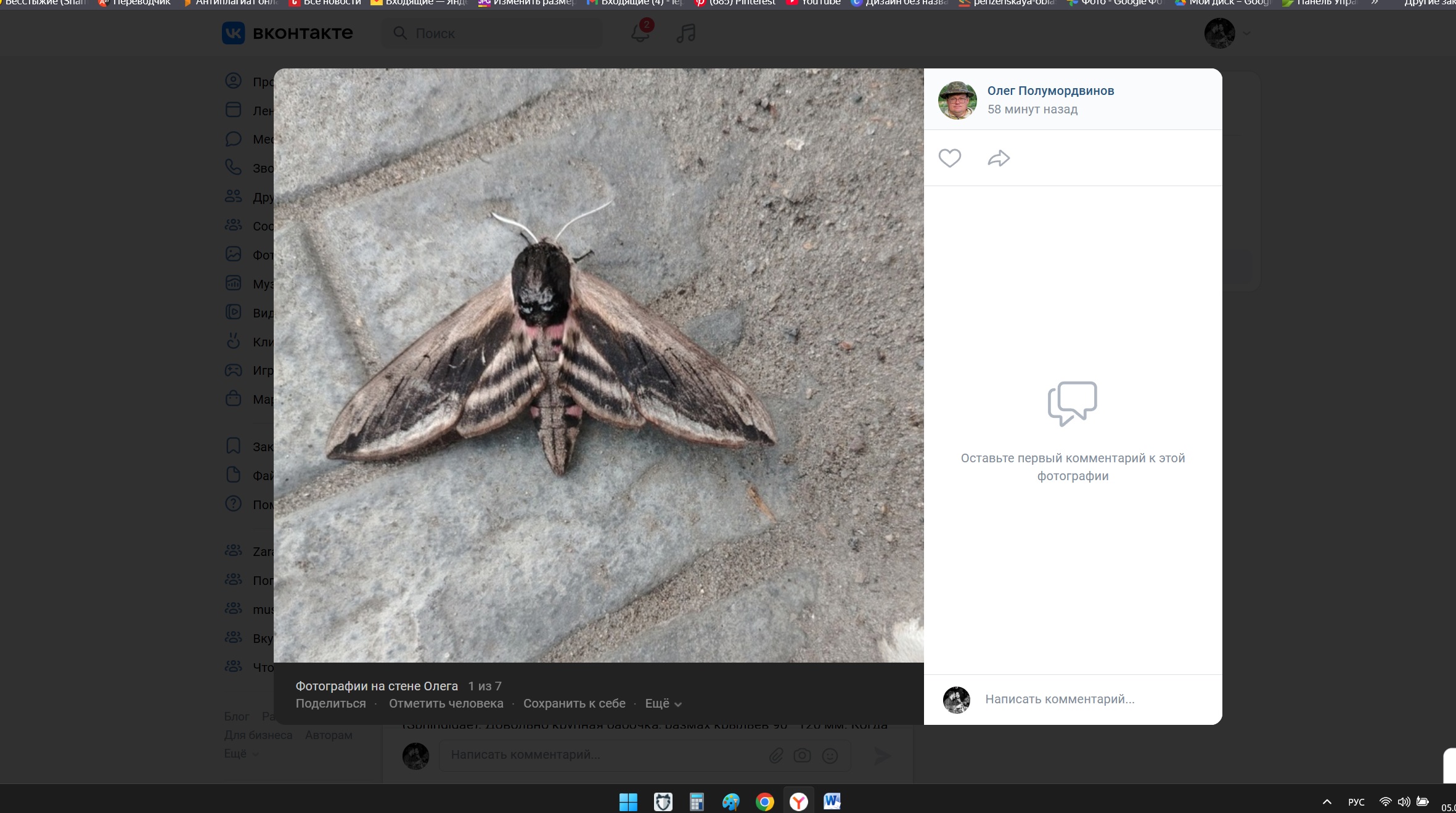The image size is (1456, 813).
Task: Open Calculator from the taskbar
Action: pyautogui.click(x=697, y=801)
